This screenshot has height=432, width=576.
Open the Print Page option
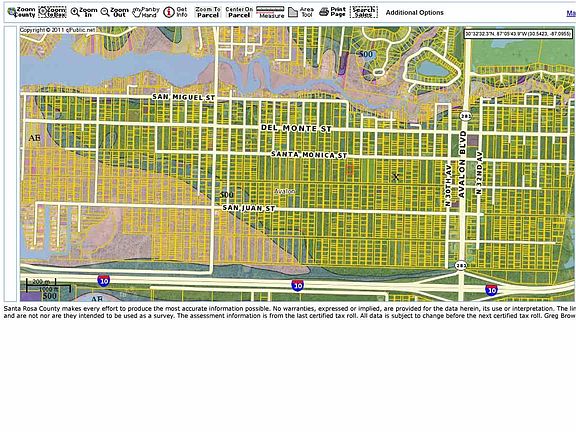point(332,12)
